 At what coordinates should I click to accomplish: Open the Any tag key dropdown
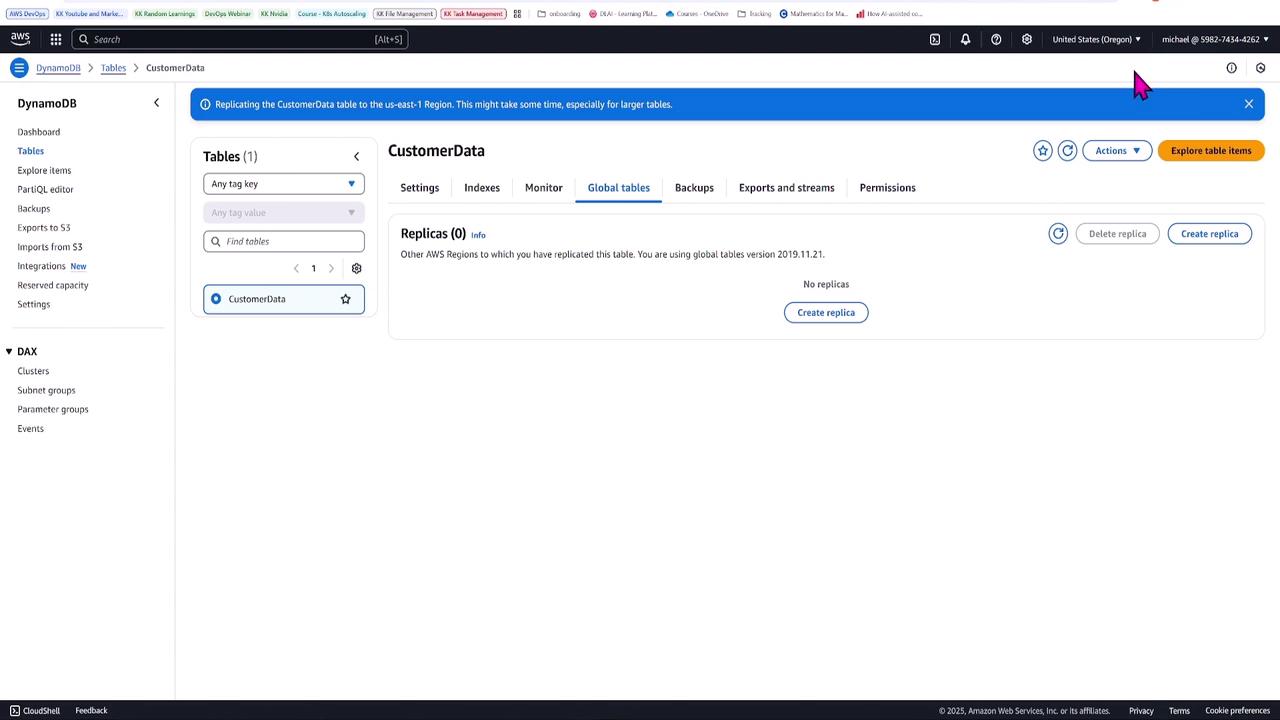pyautogui.click(x=284, y=184)
